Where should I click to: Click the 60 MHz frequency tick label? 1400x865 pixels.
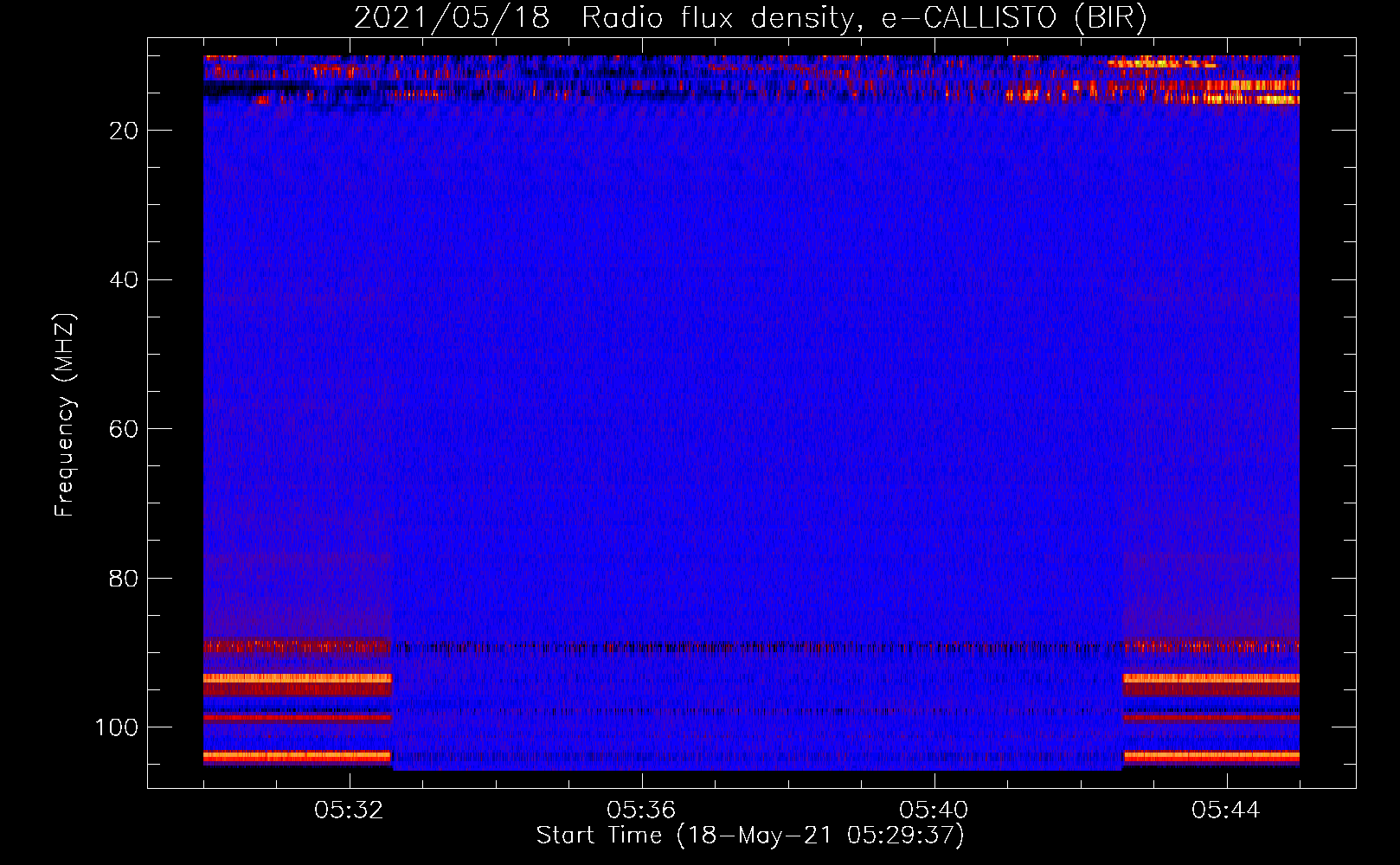(124, 429)
